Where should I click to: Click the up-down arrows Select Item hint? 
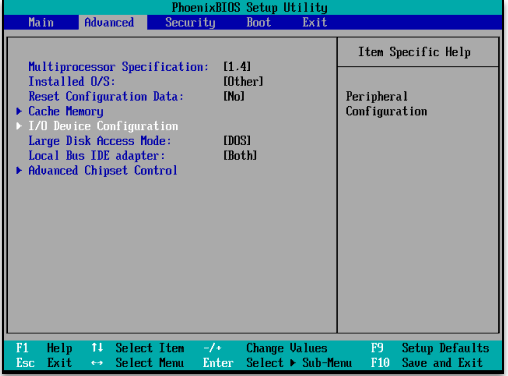[x=138, y=348]
